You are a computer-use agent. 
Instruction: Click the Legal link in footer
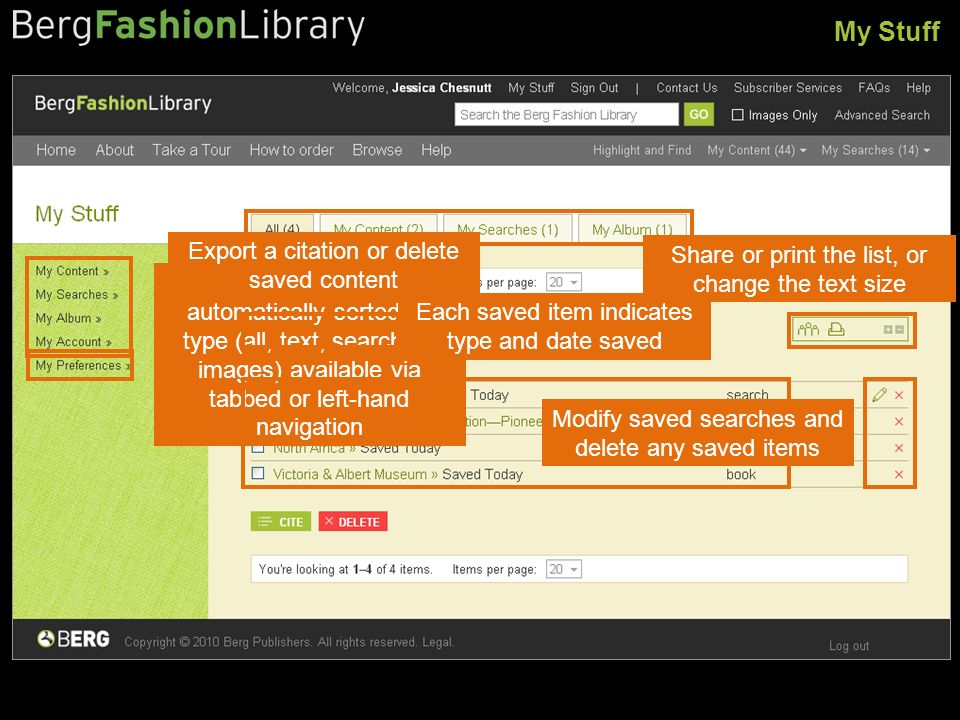pyautogui.click(x=437, y=642)
